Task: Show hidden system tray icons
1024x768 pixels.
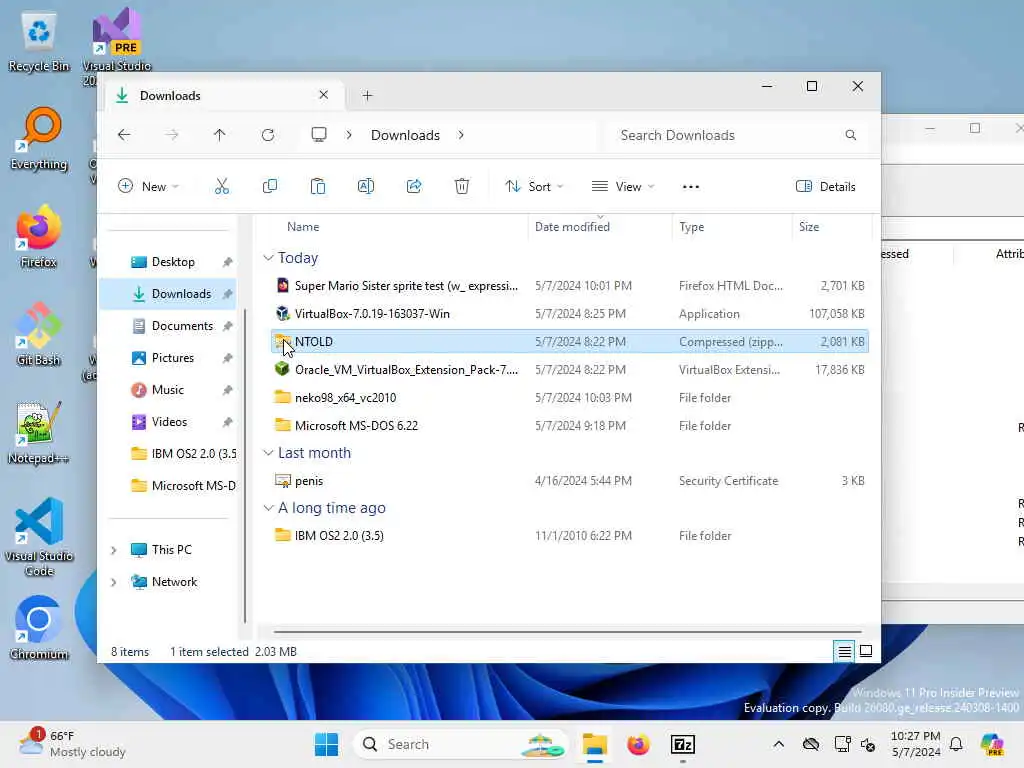Action: tap(778, 744)
